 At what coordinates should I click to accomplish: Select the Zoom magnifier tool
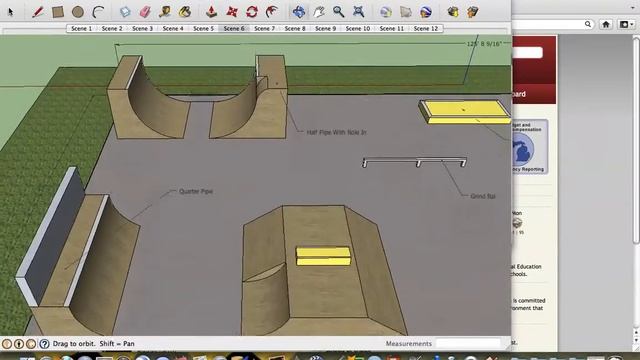[x=338, y=12]
